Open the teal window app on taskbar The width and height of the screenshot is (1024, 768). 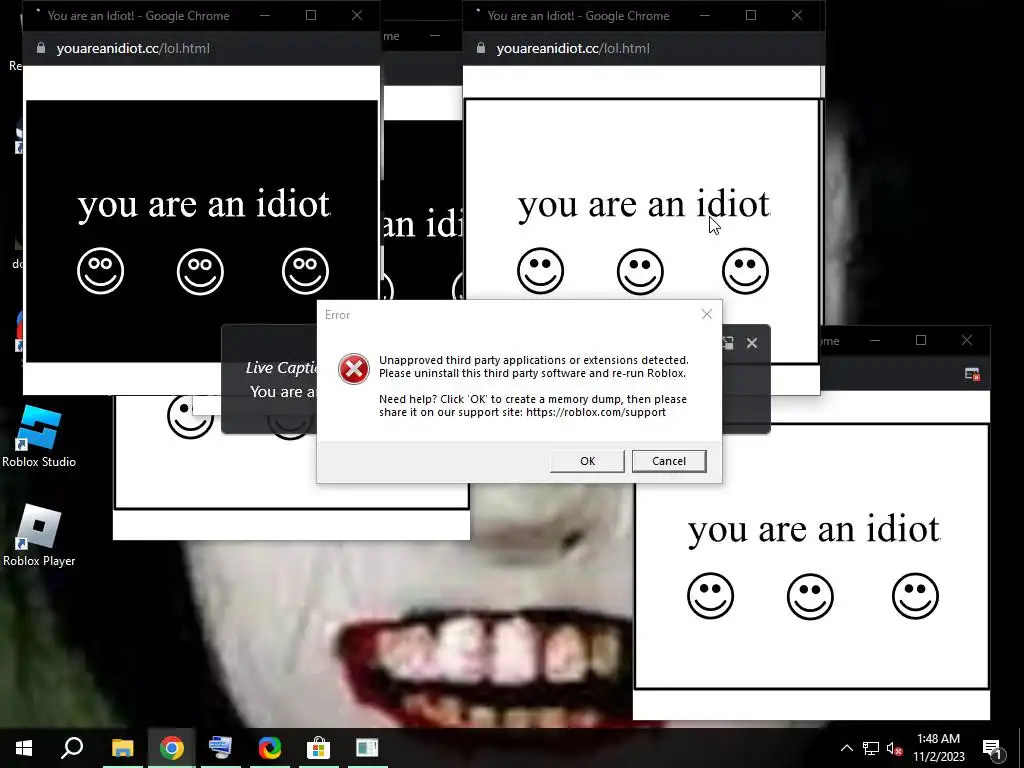(367, 748)
